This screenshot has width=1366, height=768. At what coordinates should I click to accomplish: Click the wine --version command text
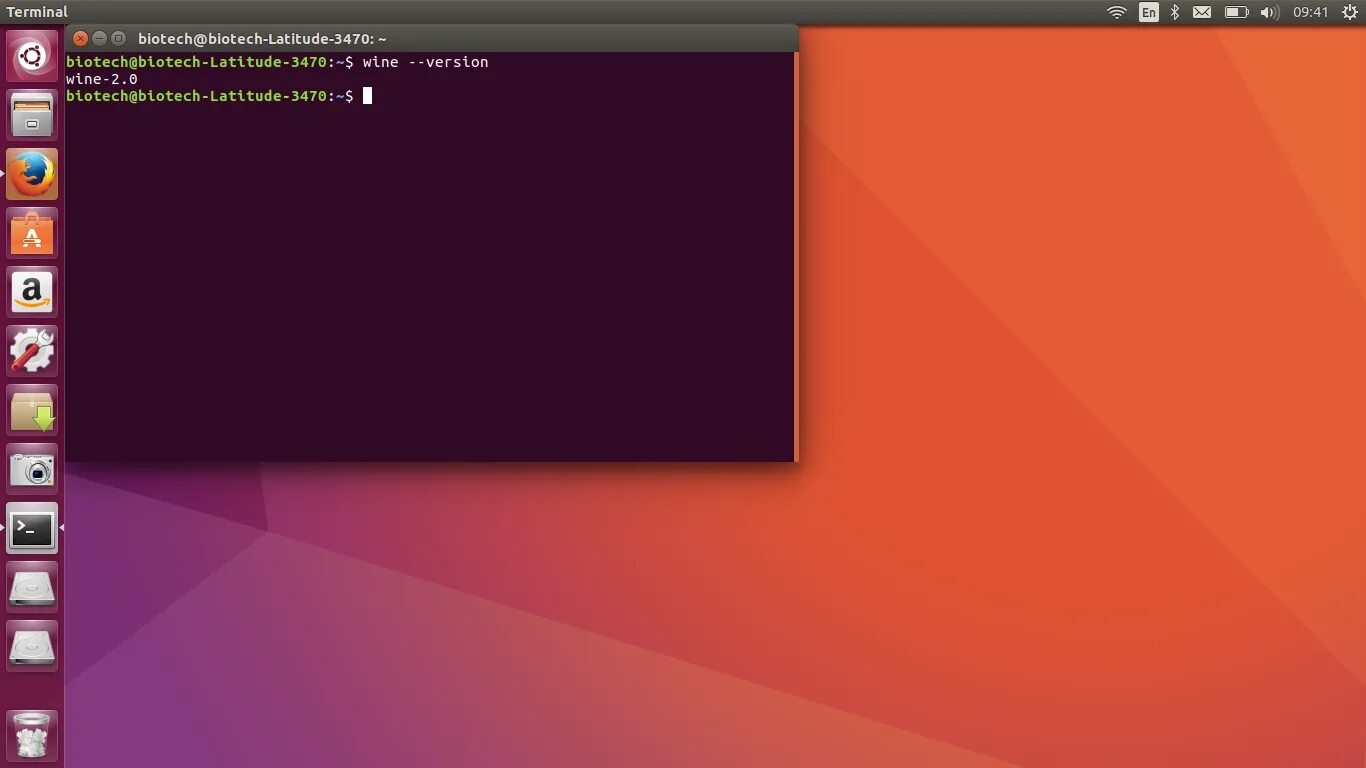click(x=426, y=62)
